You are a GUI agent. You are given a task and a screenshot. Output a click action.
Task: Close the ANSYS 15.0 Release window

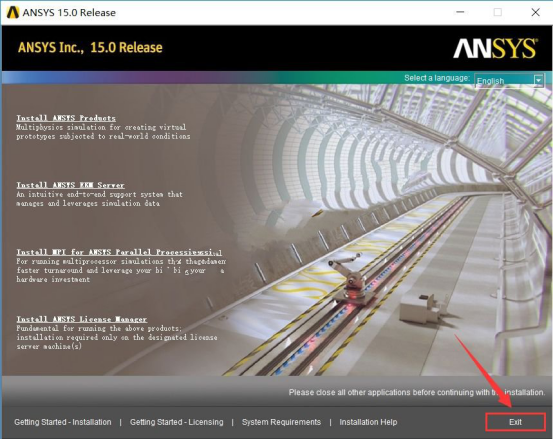coord(535,12)
